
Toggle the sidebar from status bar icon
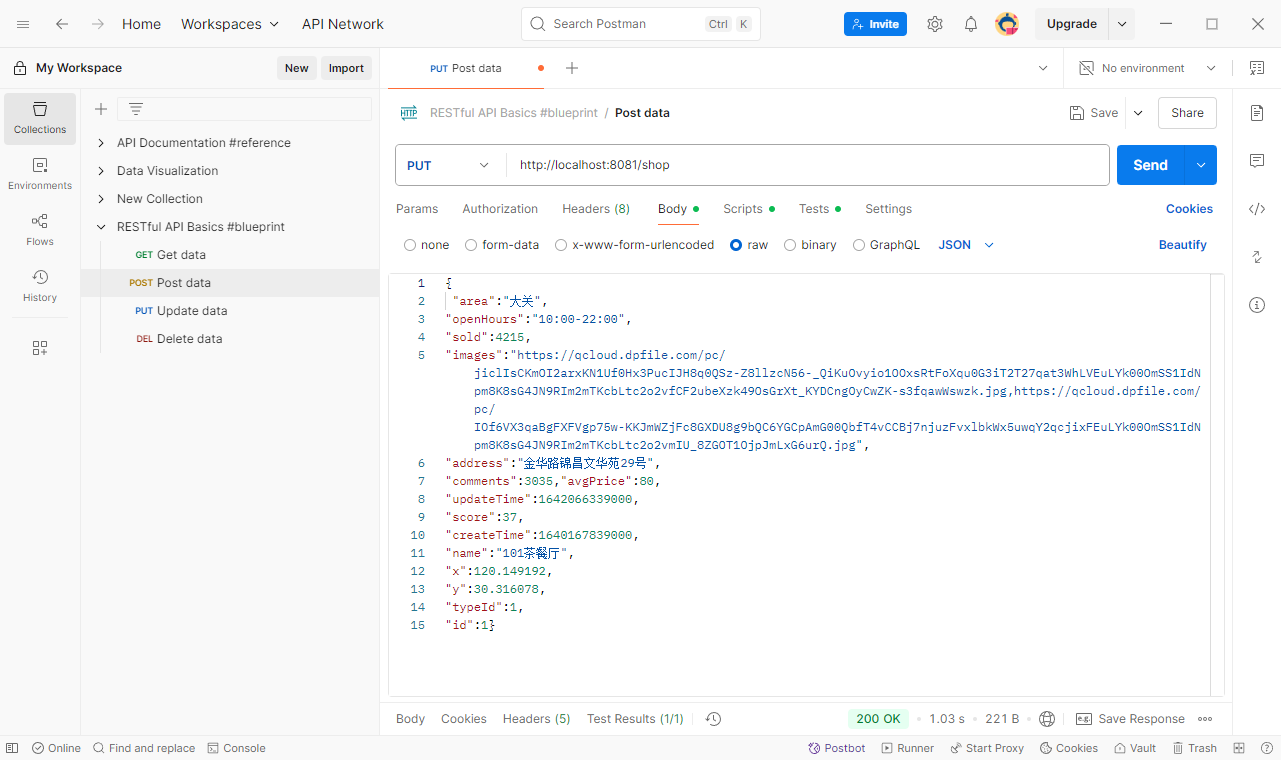(x=12, y=748)
